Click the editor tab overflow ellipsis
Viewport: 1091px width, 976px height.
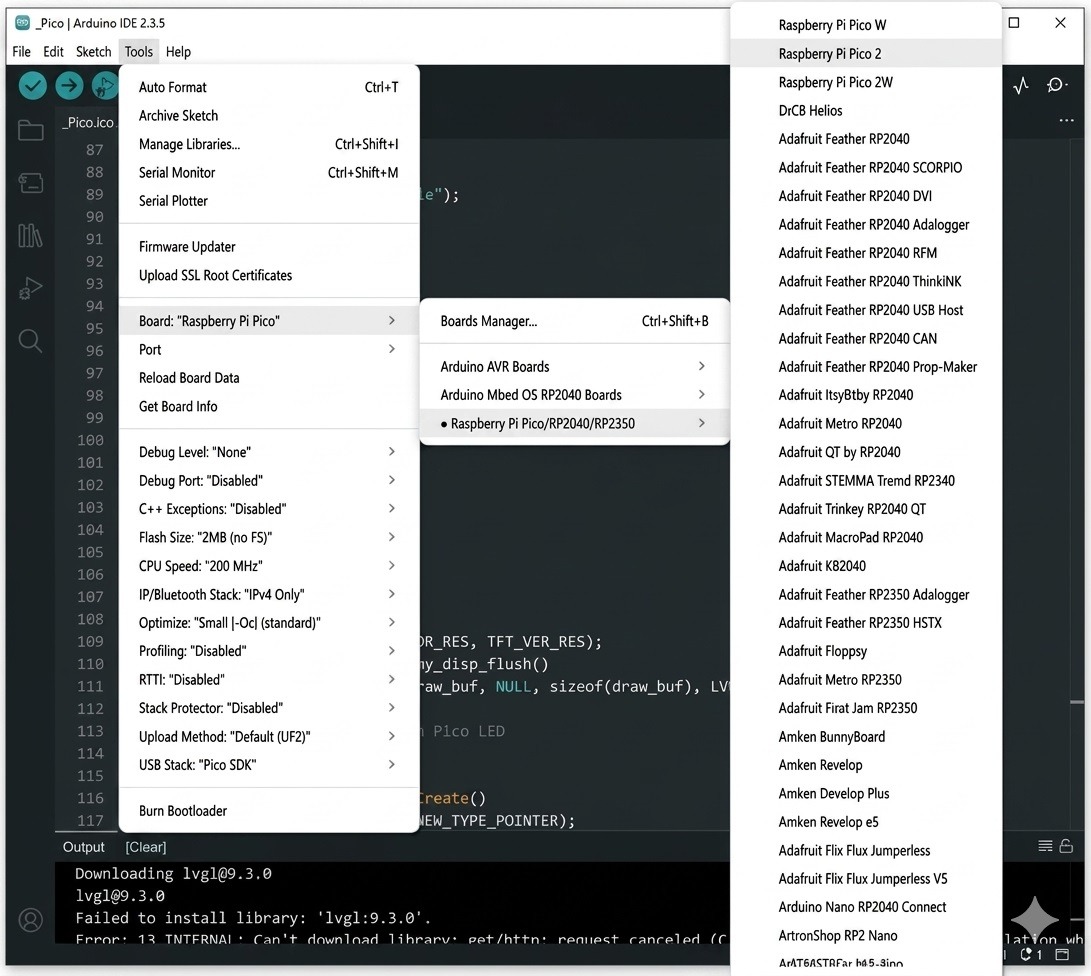click(x=1066, y=120)
